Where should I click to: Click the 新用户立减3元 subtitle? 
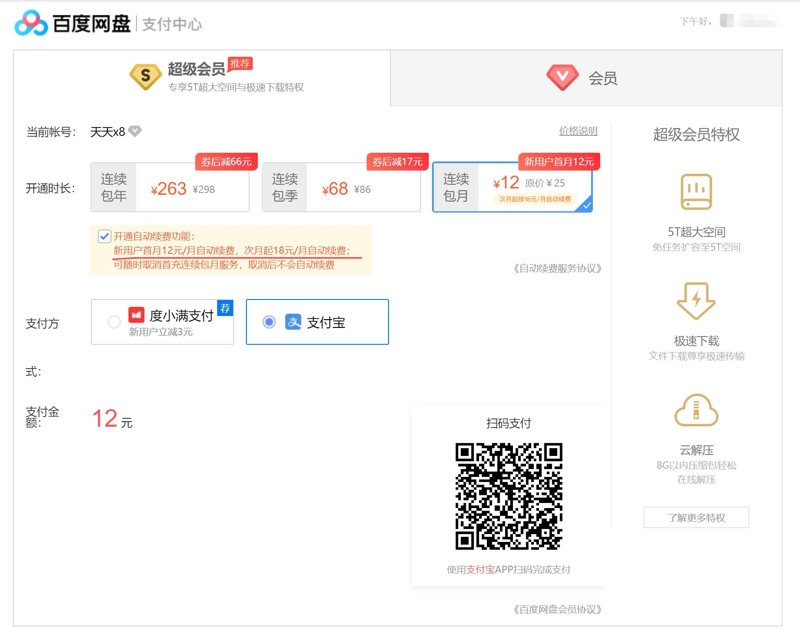[x=161, y=332]
